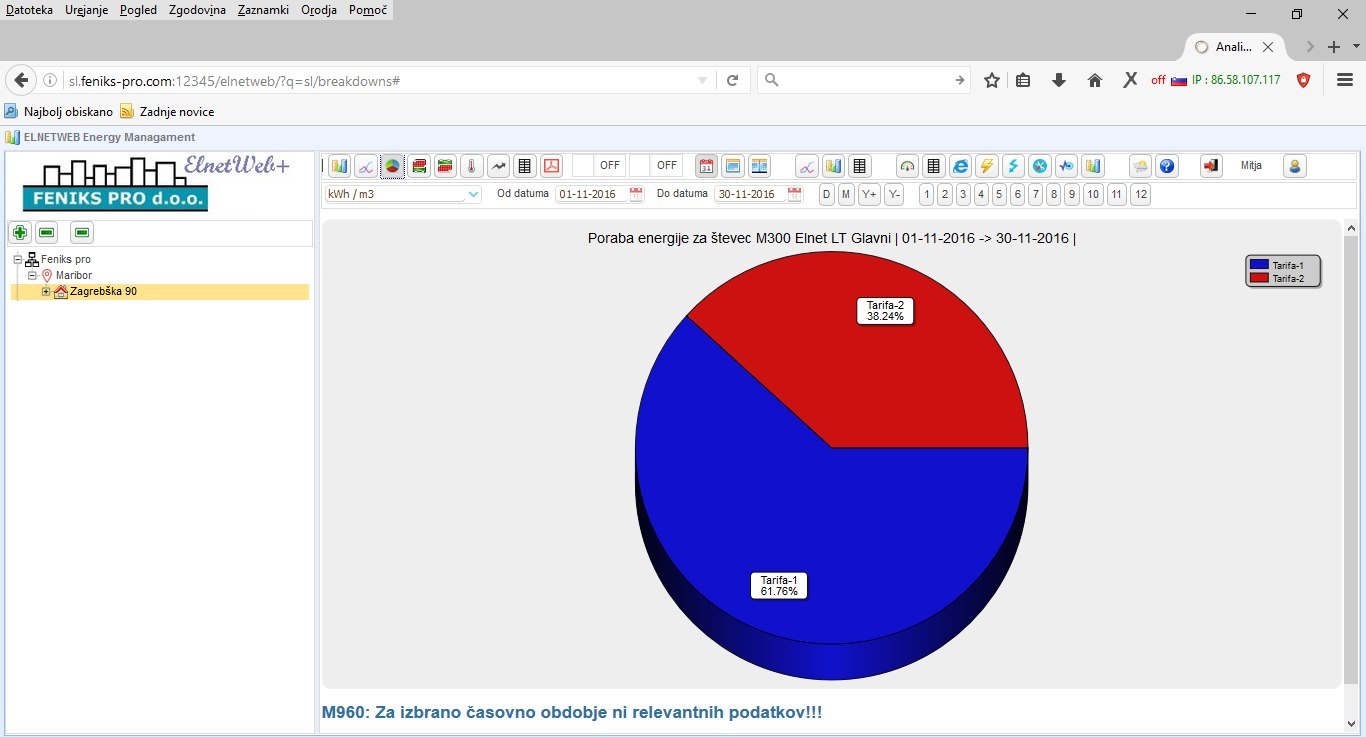Viewport: 1366px width, 737px height.
Task: Click the browser search input field
Action: (864, 80)
